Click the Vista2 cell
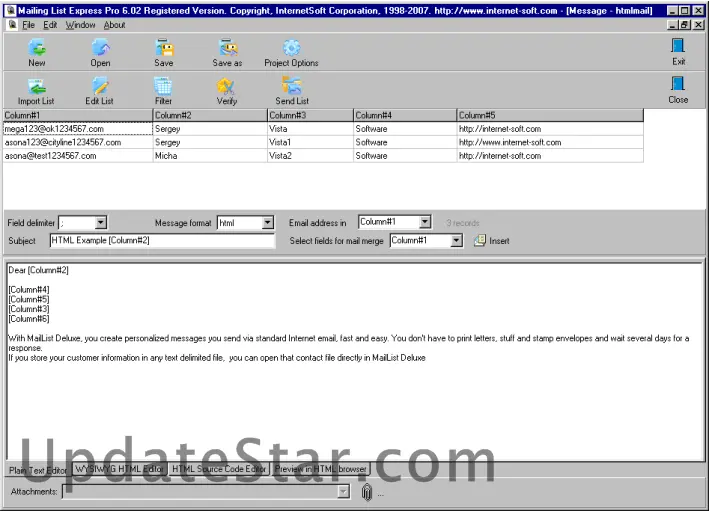 [x=310, y=156]
